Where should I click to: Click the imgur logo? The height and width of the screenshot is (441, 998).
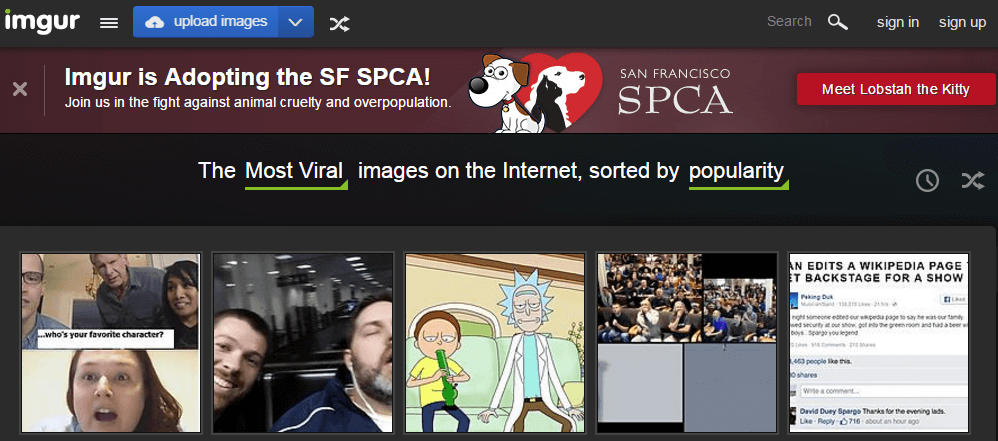(41, 22)
